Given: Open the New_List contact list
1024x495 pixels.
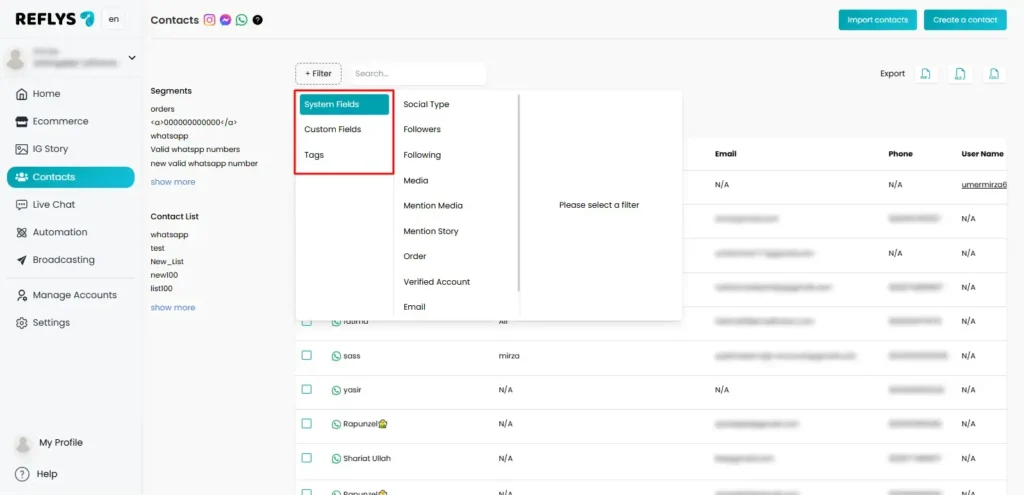Looking at the screenshot, I should [167, 261].
